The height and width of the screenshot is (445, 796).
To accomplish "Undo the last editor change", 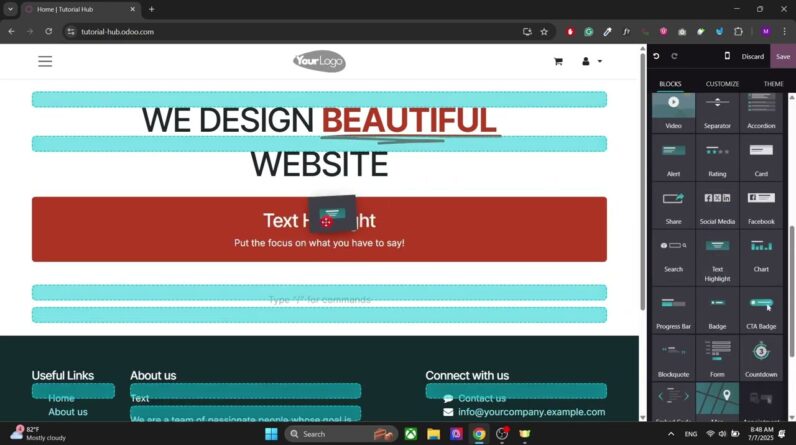I will click(x=657, y=56).
